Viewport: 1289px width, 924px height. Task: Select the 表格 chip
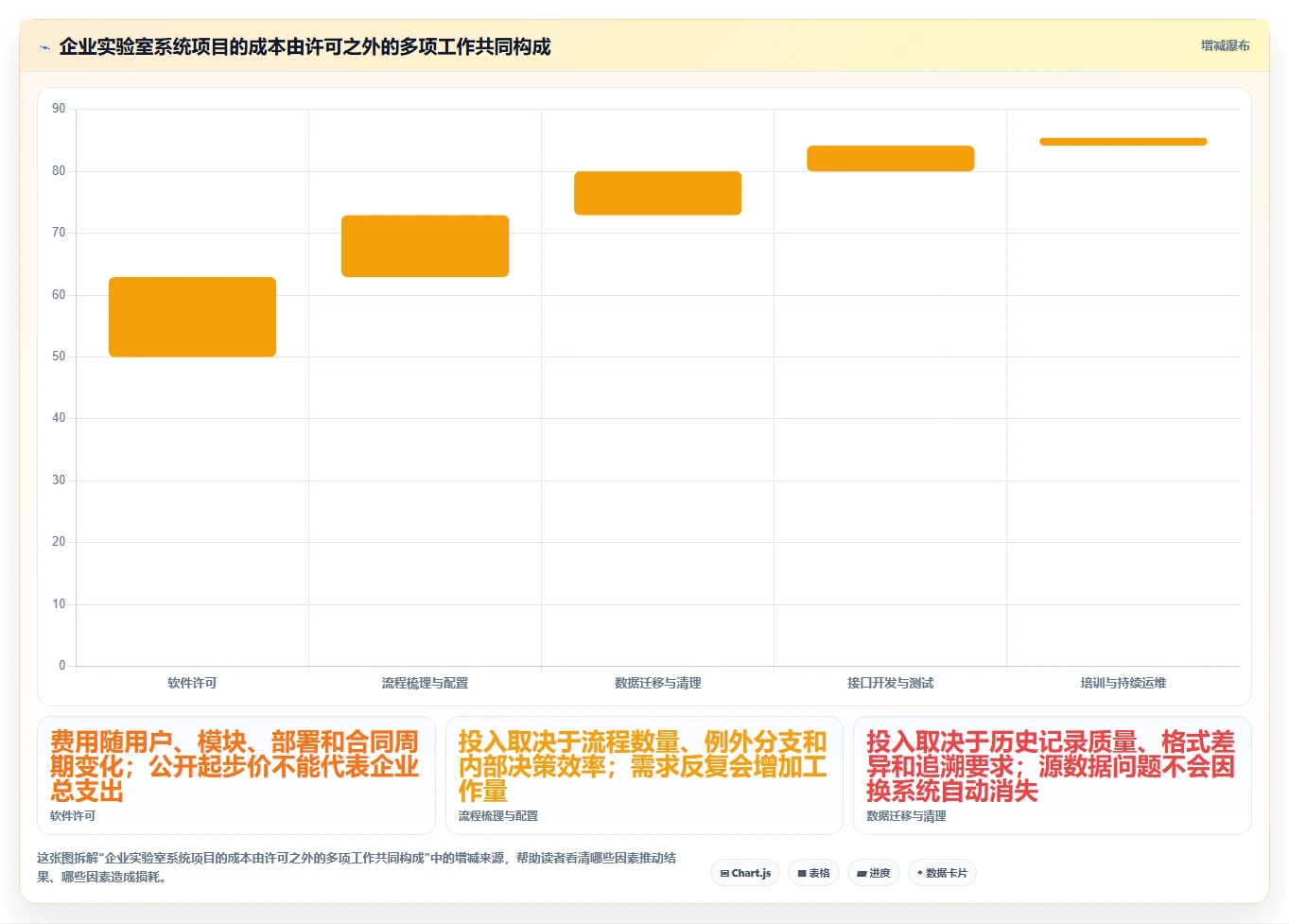pos(813,873)
